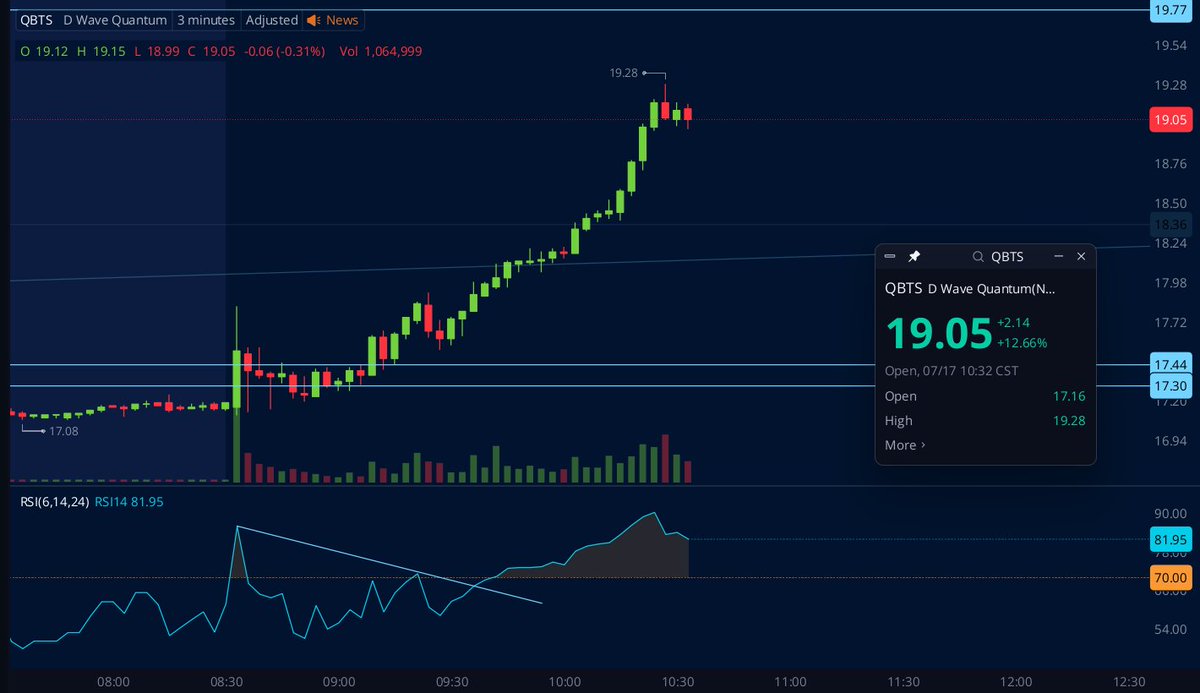Select the 19.77 horizontal line price tag
This screenshot has height=693, width=1200.
click(x=1170, y=10)
